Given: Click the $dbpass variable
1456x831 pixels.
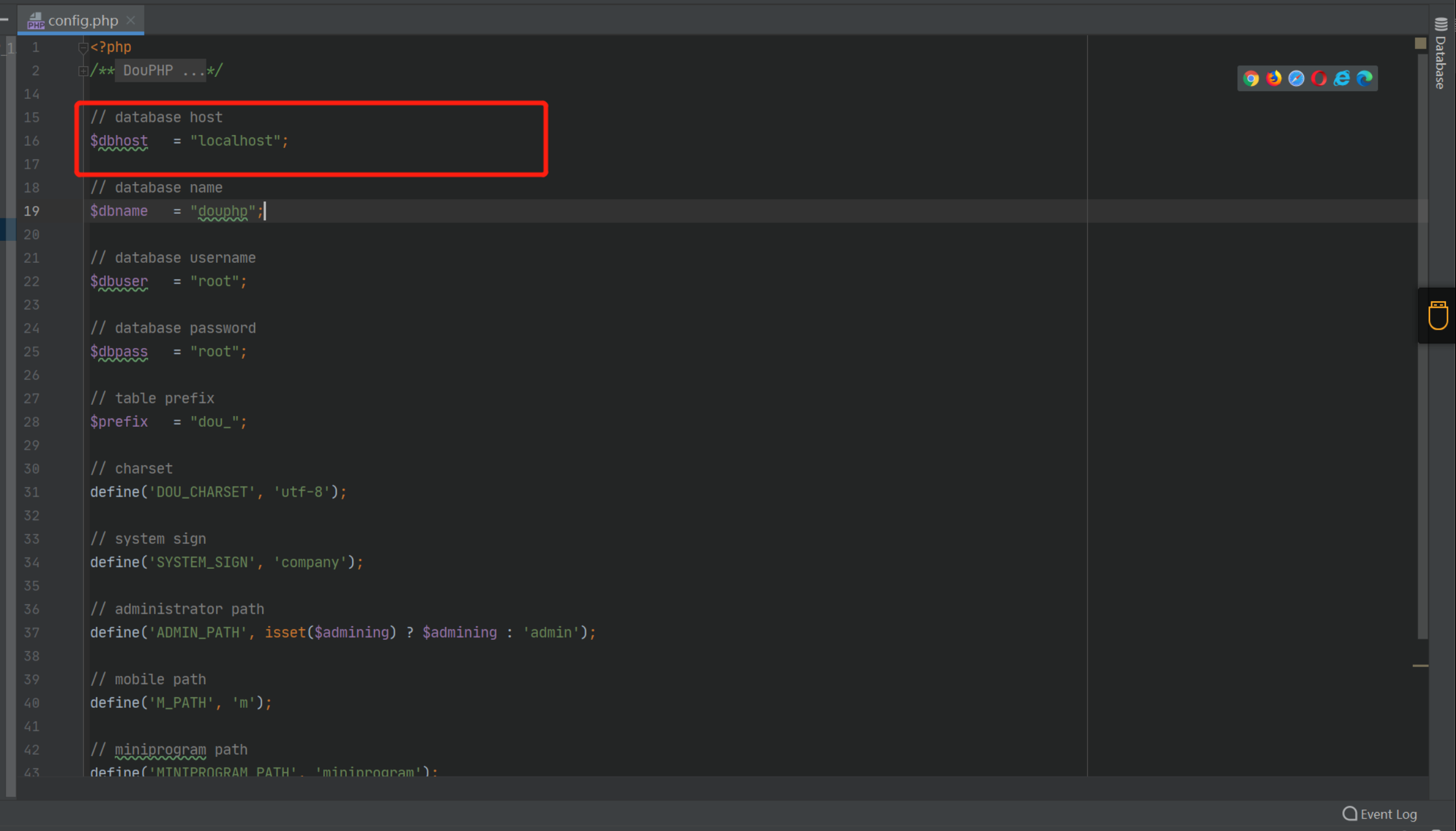Looking at the screenshot, I should [119, 352].
